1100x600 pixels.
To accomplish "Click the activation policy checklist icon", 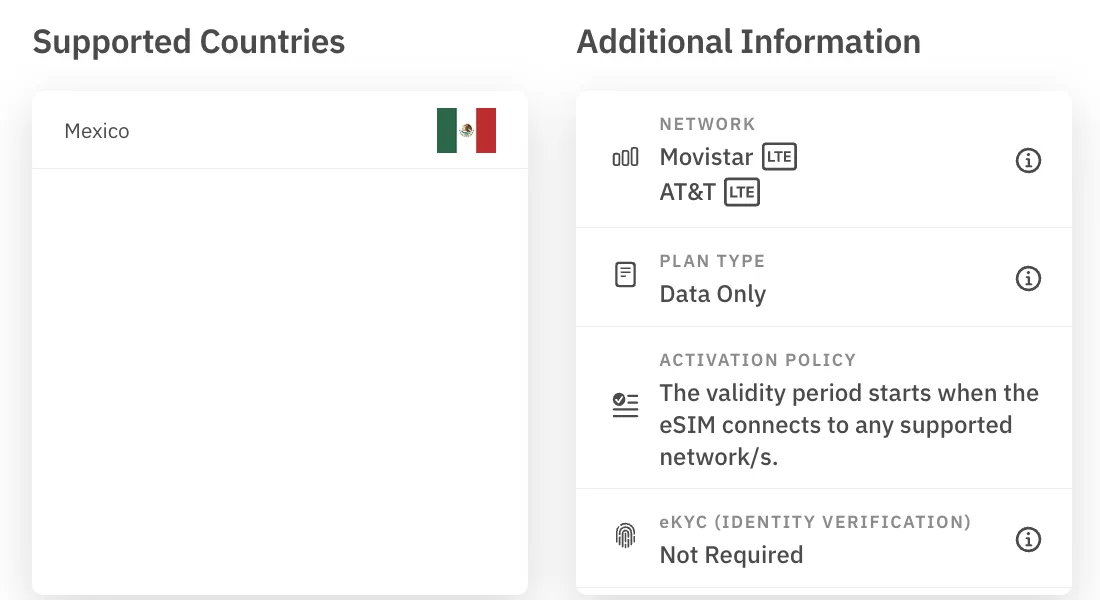I will pyautogui.click(x=625, y=405).
